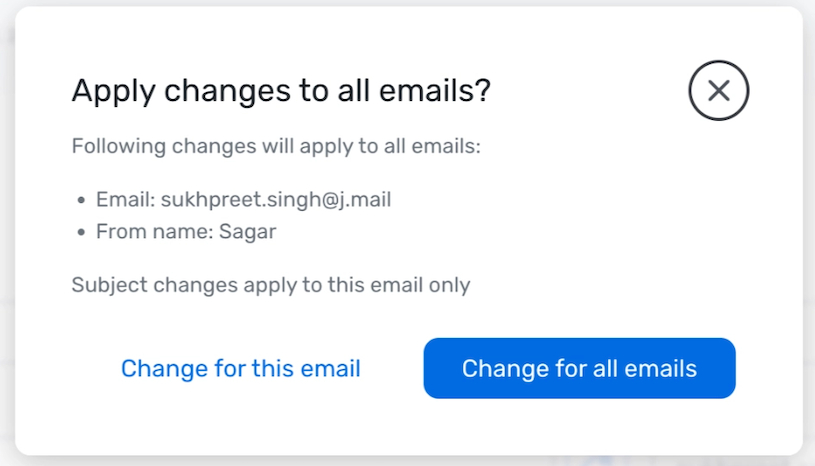Viewport: 815px width, 466px height.
Task: Click the From name: Sagar line
Action: pos(186,232)
